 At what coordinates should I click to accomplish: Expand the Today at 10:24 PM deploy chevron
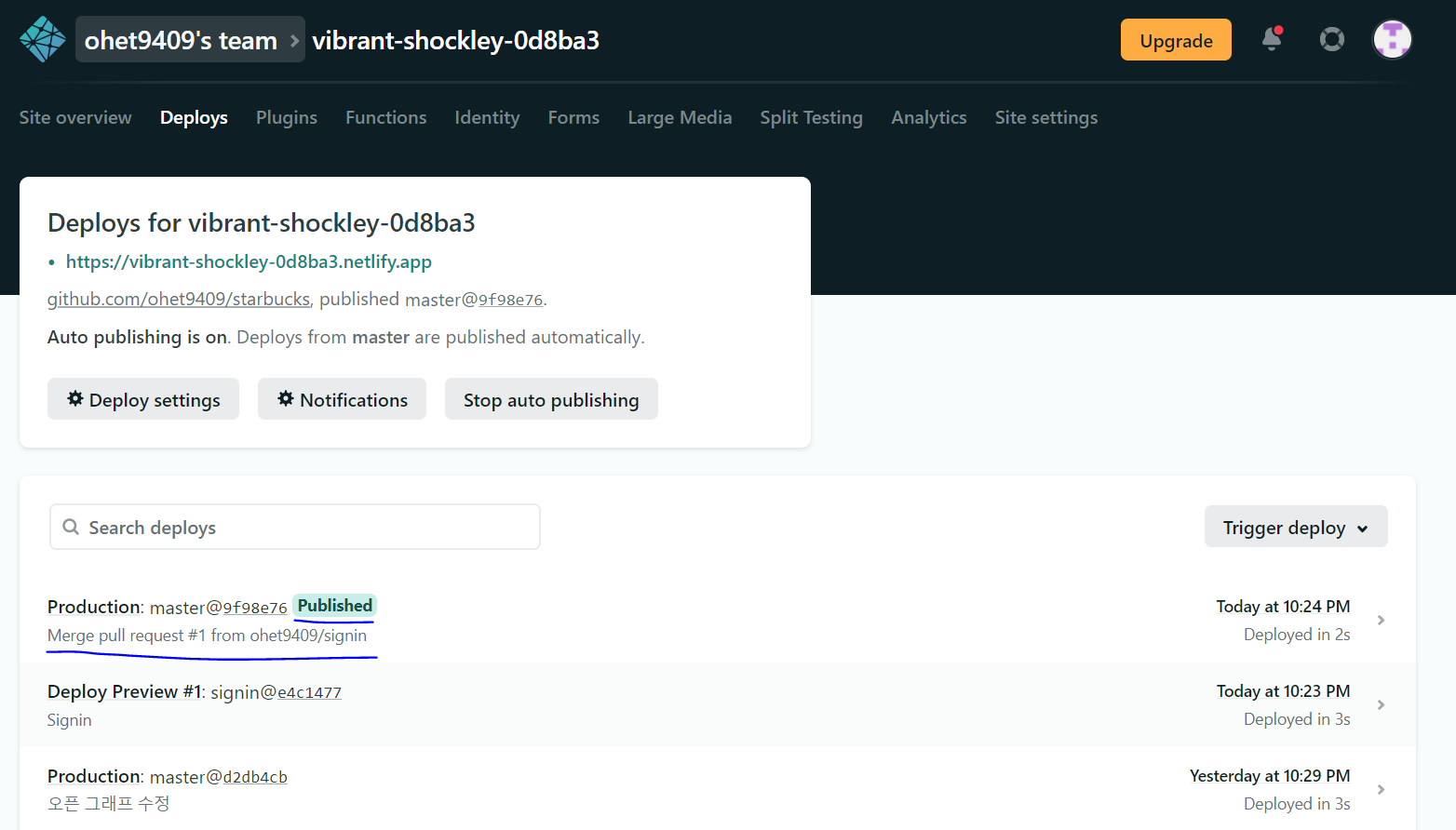[1381, 620]
